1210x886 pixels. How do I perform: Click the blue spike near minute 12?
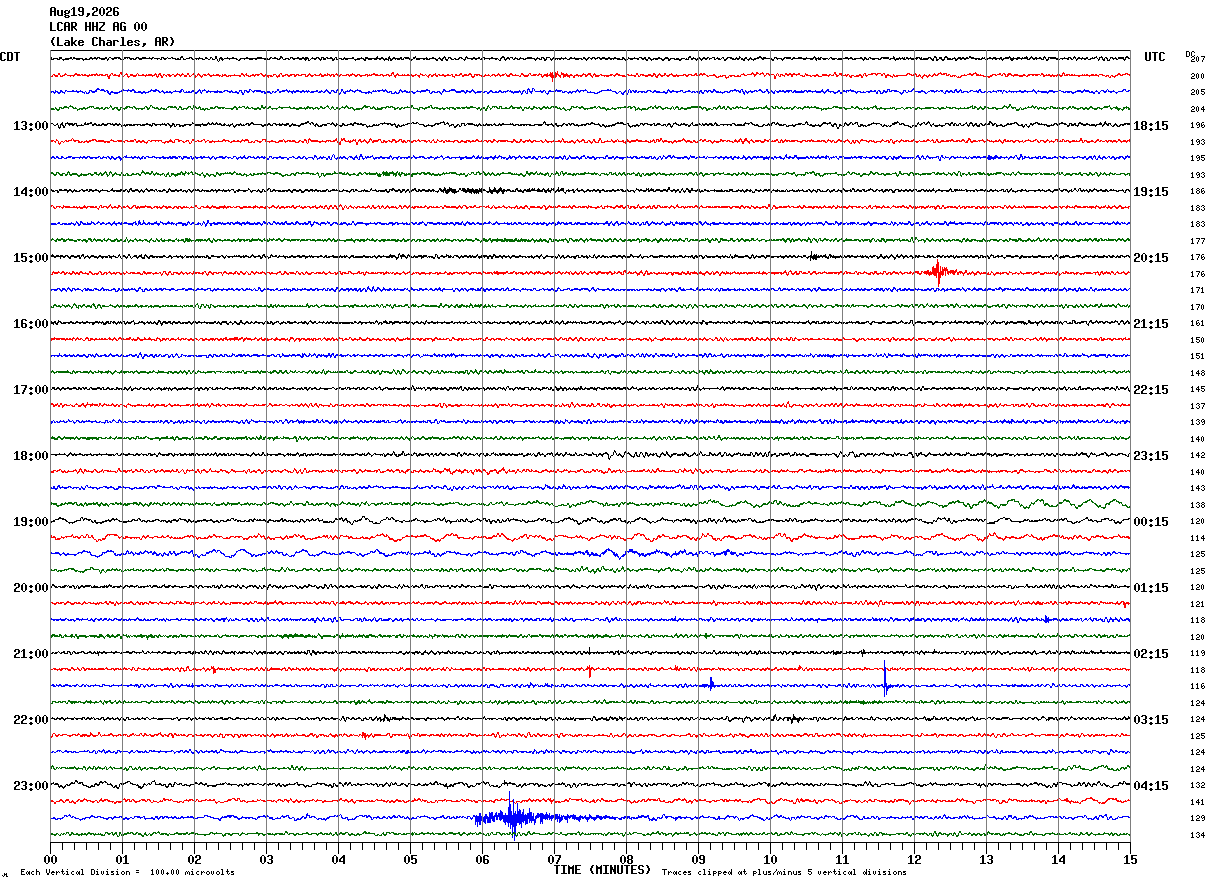click(x=885, y=680)
